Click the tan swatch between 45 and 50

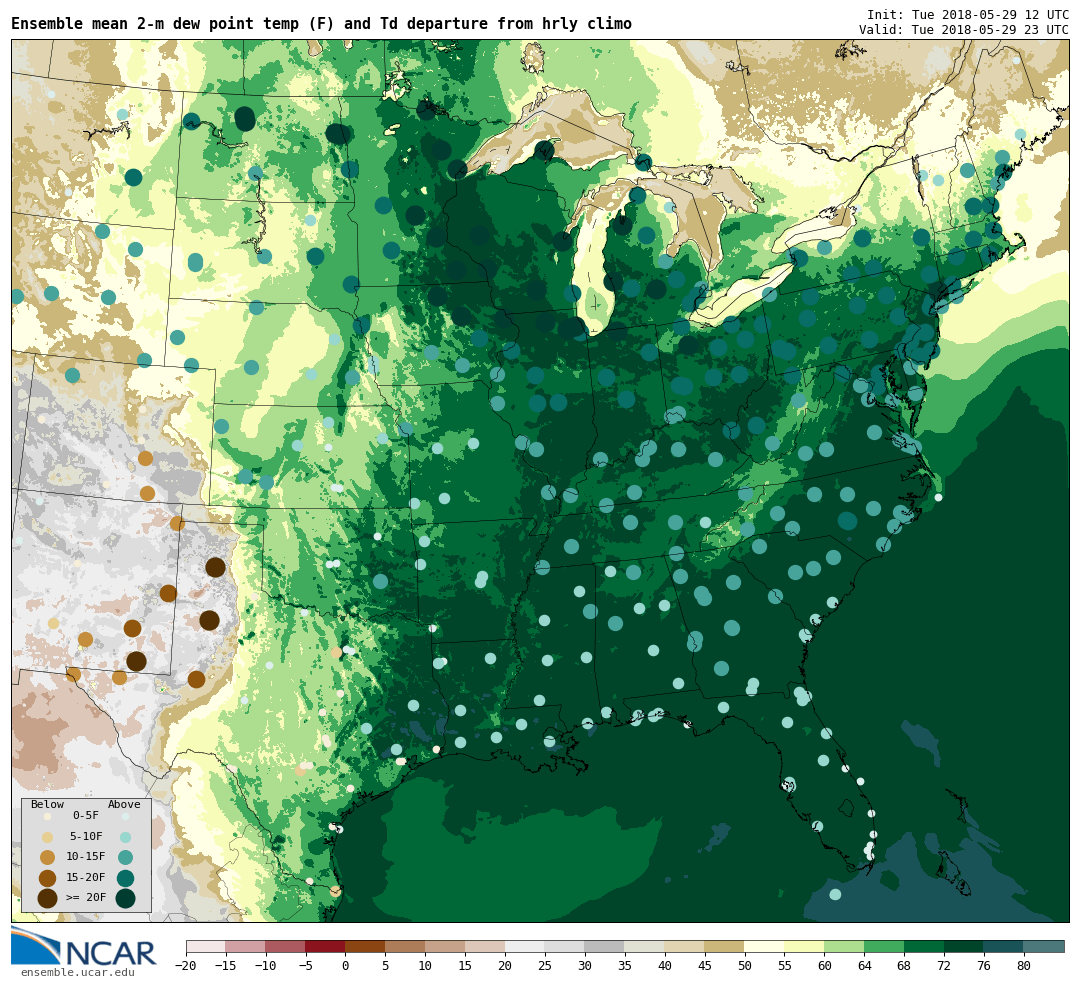(725, 946)
